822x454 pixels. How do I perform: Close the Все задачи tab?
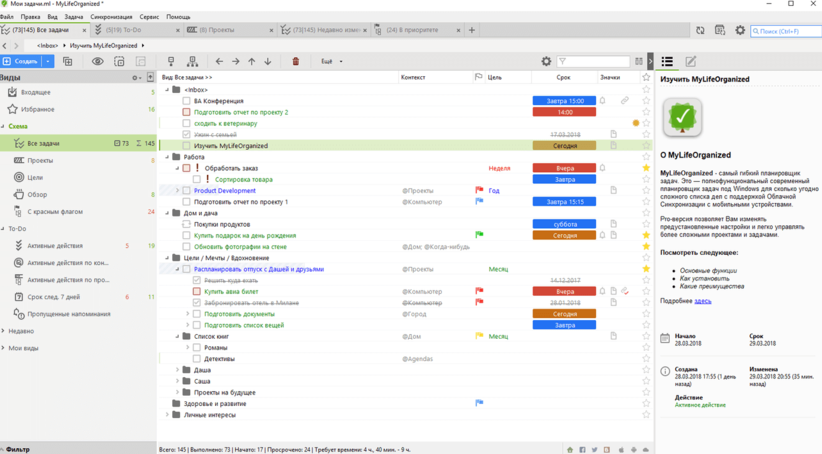click(x=84, y=30)
